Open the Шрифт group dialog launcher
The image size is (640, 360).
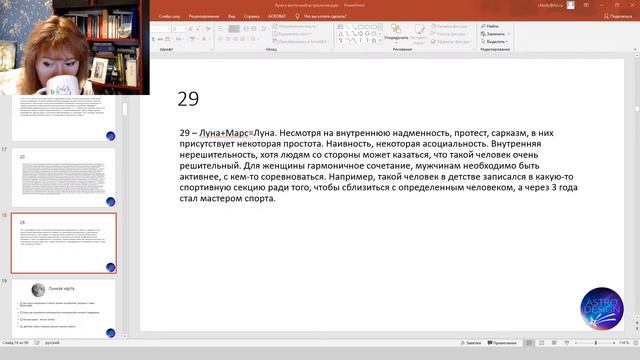click(212, 49)
